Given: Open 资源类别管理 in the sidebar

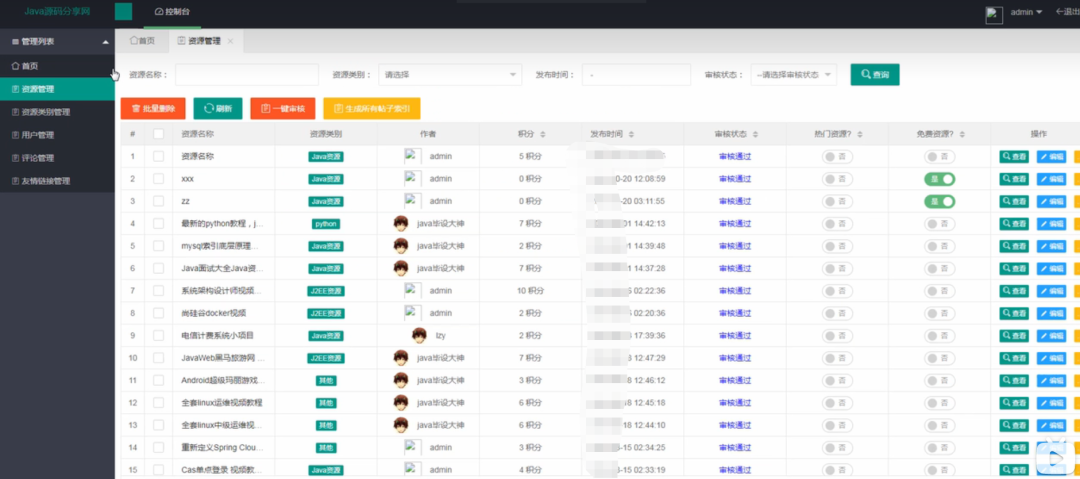Looking at the screenshot, I should click(x=57, y=112).
